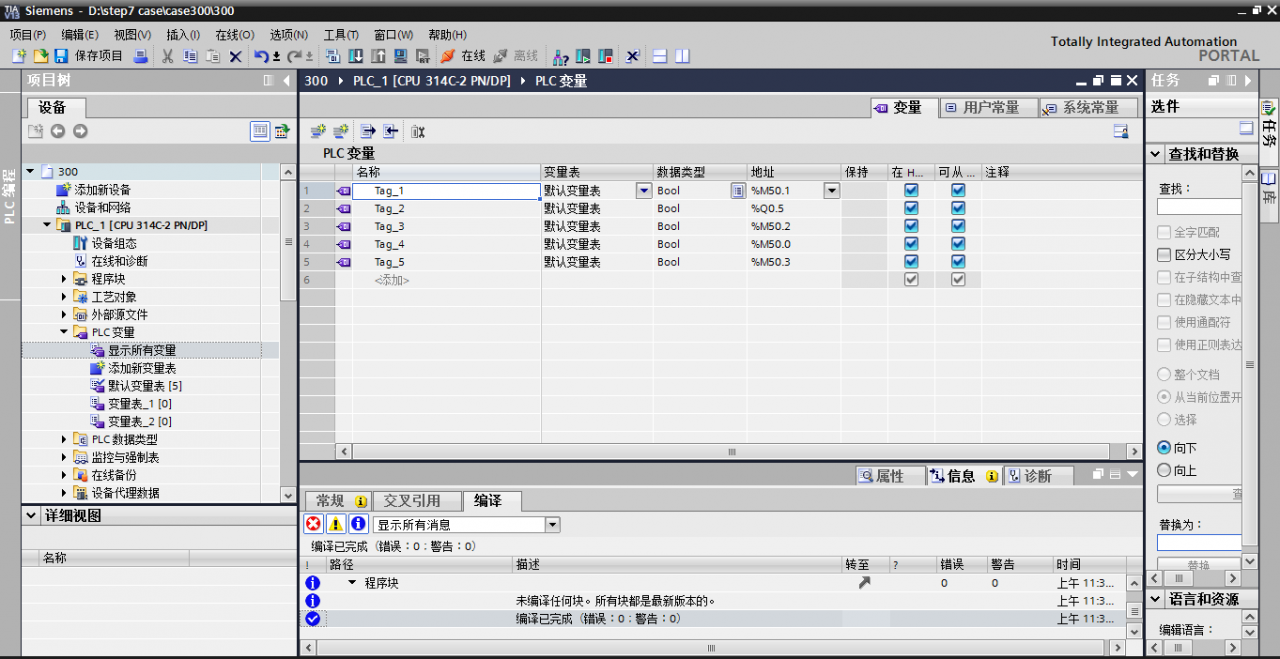Collapse the PLC 变量 tree node
Screen dimensions: 1280x659
click(x=65, y=332)
